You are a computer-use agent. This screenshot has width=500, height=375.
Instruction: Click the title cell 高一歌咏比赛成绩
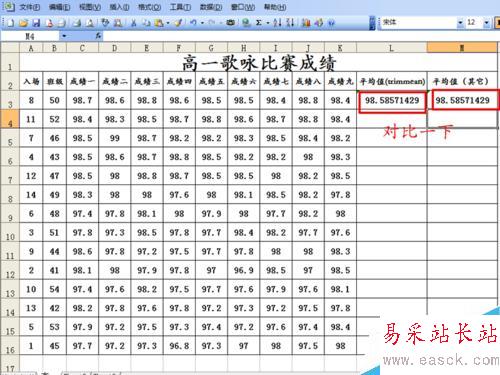pyautogui.click(x=259, y=63)
